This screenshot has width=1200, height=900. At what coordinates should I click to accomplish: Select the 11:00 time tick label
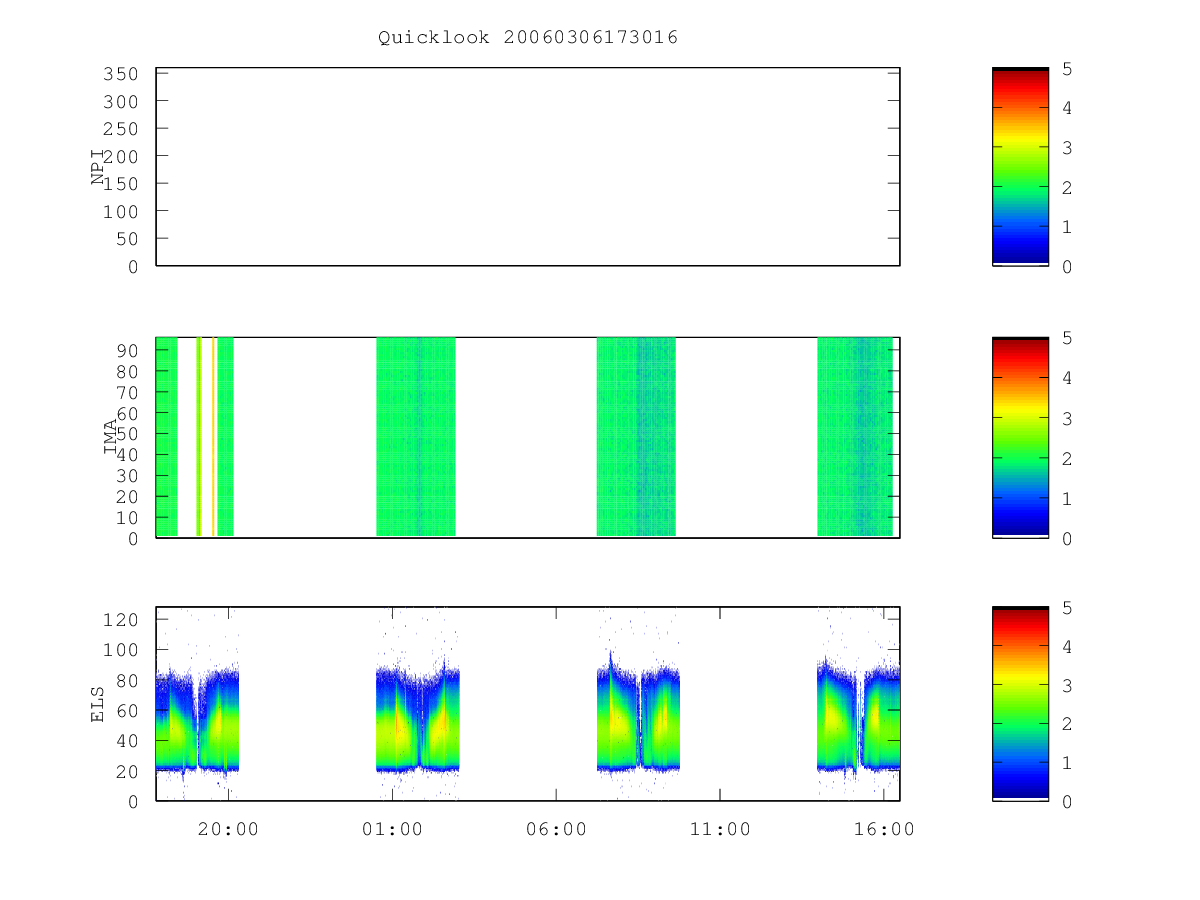tap(720, 829)
